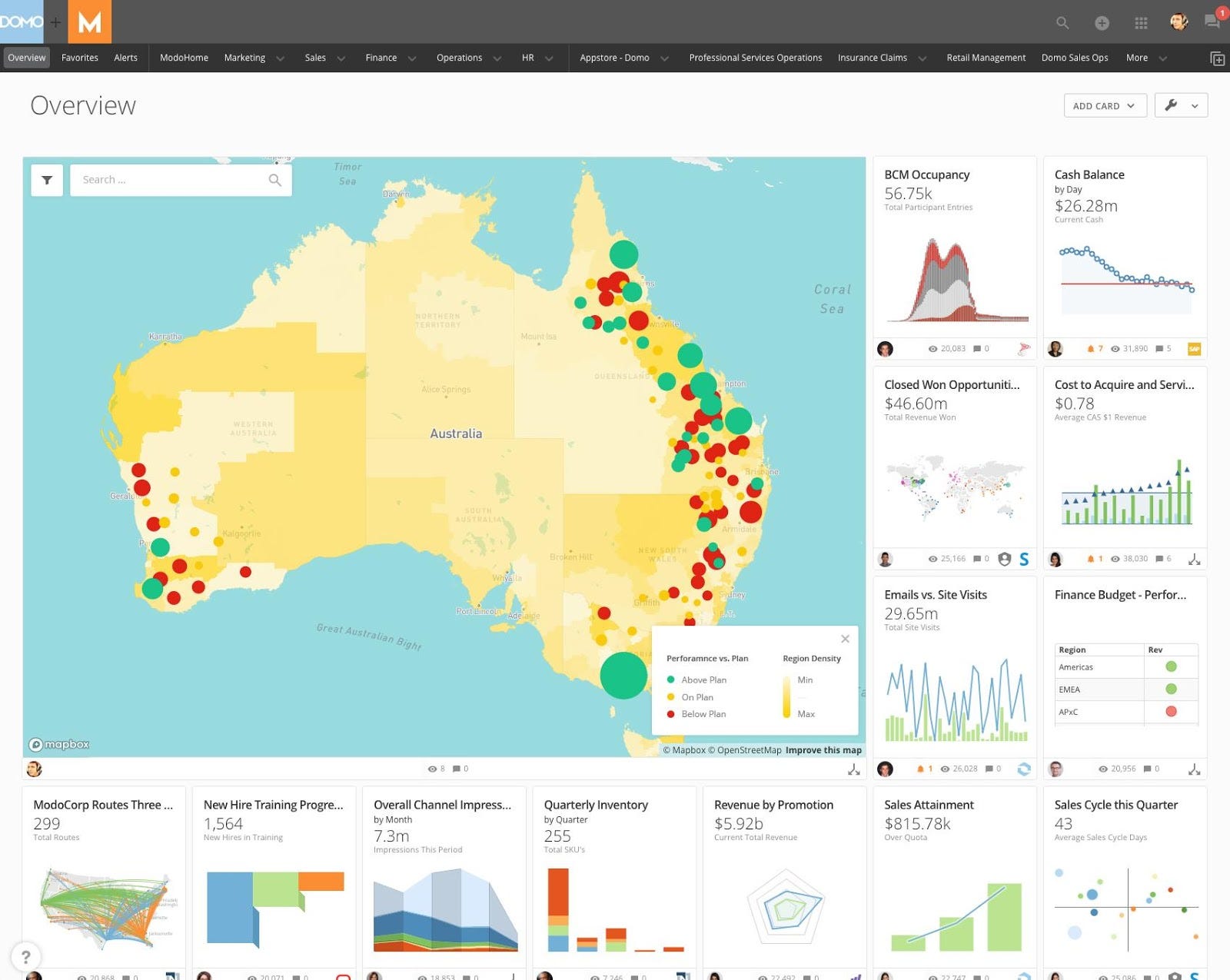Viewport: 1230px width, 980px height.
Task: Click views eye icon on Emails card
Action: (x=945, y=769)
